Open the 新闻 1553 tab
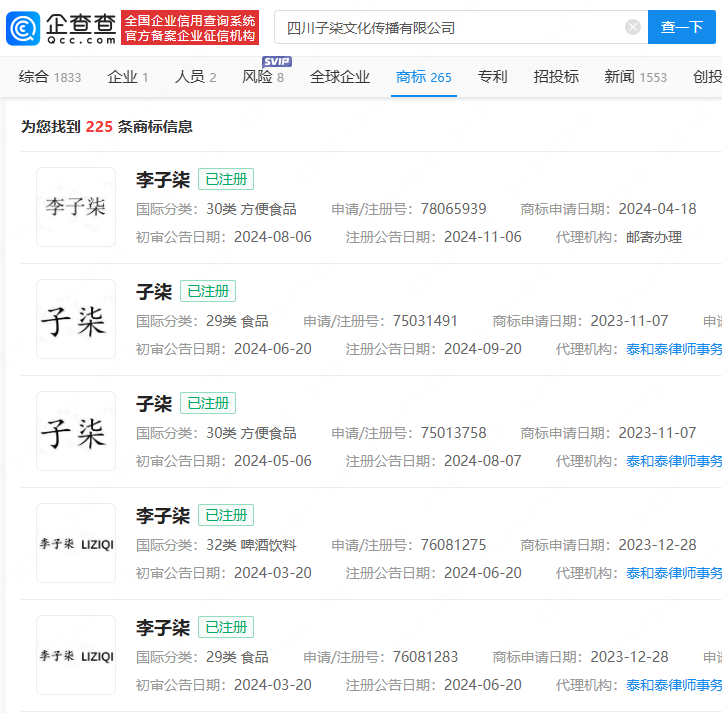This screenshot has width=722, height=713. 635,77
